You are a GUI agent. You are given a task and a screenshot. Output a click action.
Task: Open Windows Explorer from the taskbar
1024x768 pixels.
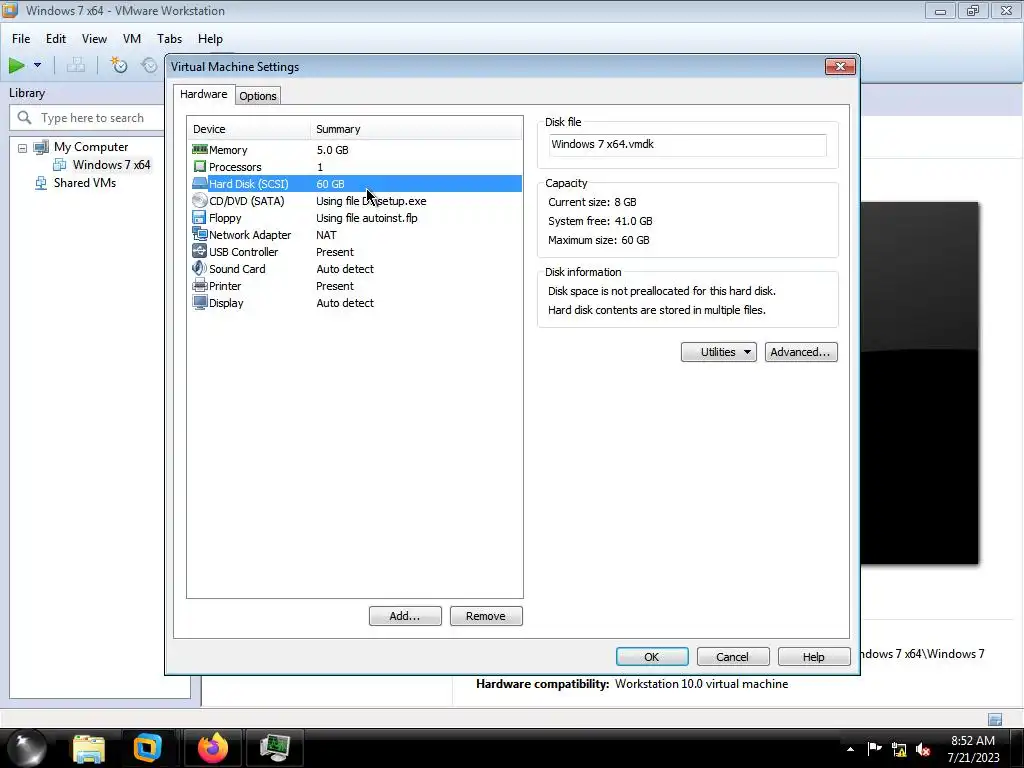coord(89,748)
